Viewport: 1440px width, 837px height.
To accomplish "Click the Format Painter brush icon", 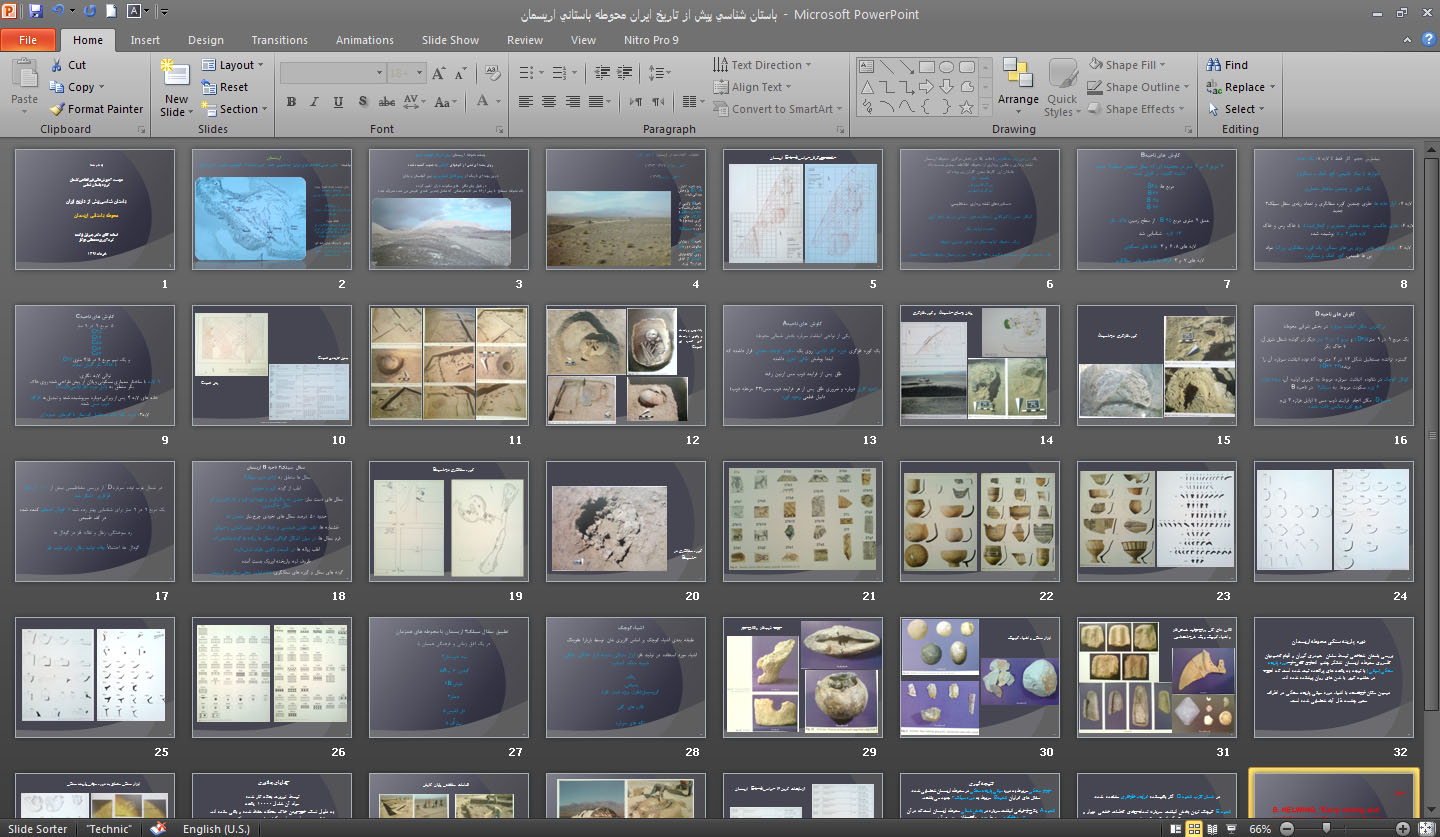I will 57,109.
